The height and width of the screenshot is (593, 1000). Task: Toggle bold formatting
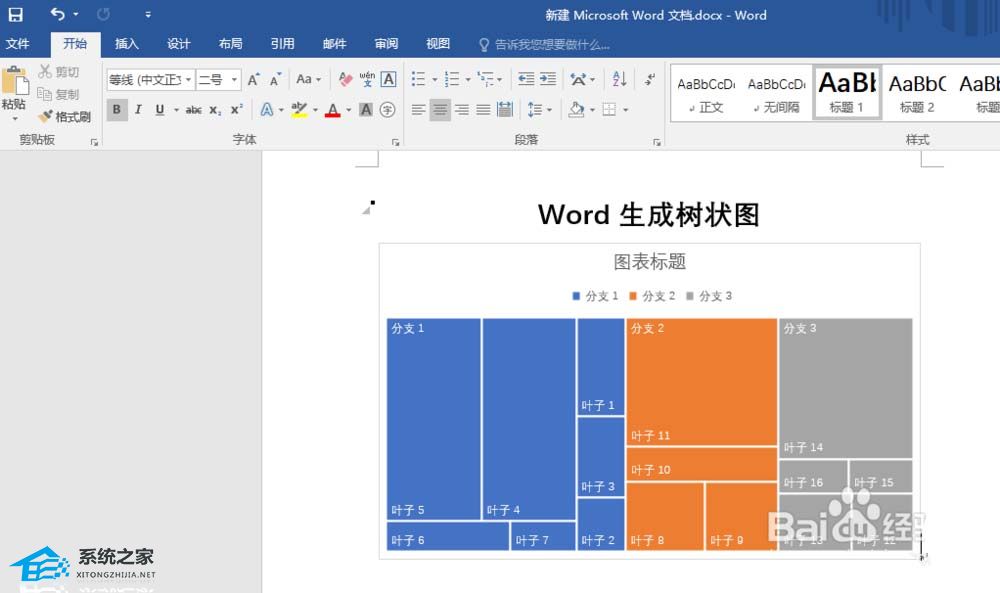coord(117,109)
